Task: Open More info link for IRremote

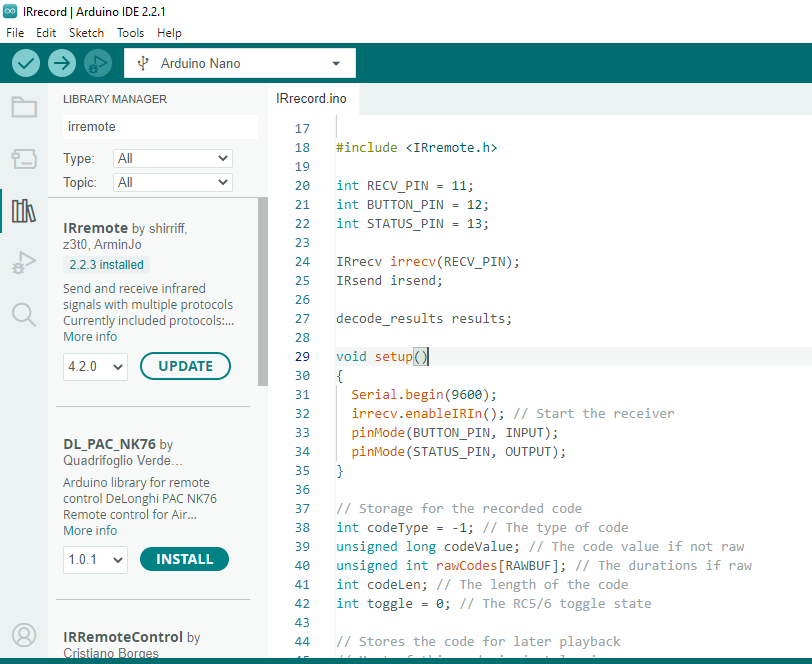Action: pyautogui.click(x=90, y=337)
